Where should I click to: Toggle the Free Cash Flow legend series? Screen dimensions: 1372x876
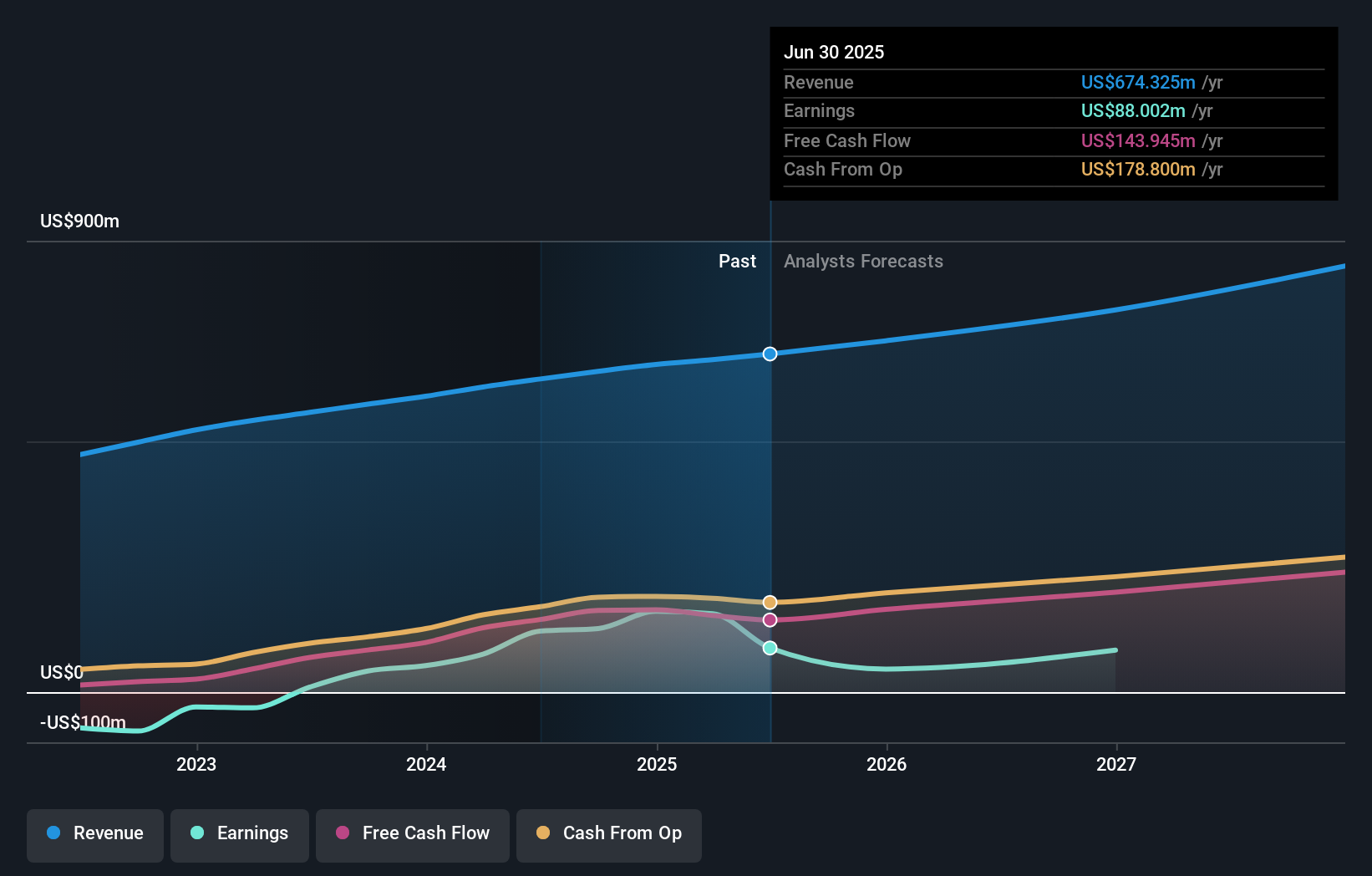[x=413, y=834]
